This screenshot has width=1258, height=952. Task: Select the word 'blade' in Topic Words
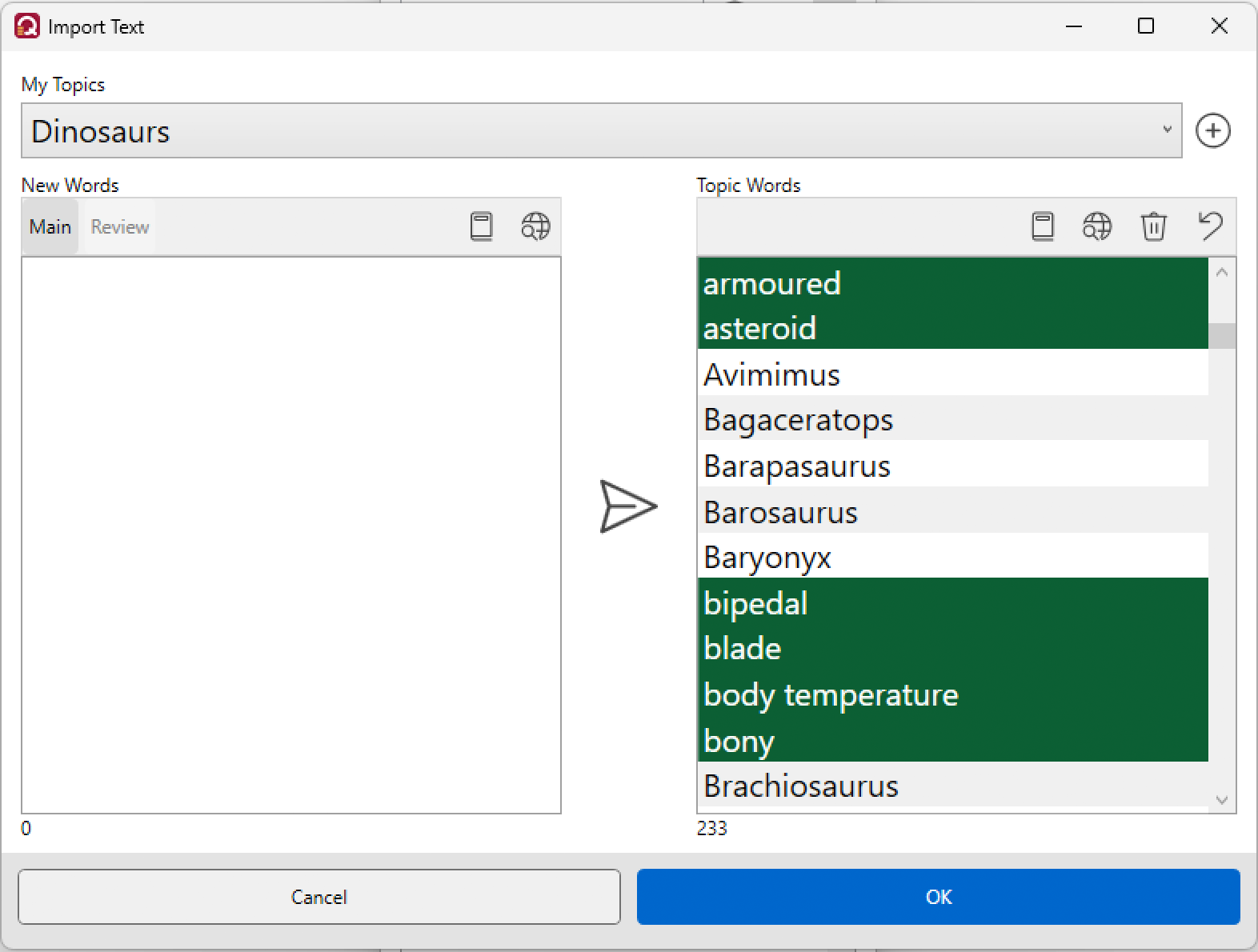coord(952,648)
